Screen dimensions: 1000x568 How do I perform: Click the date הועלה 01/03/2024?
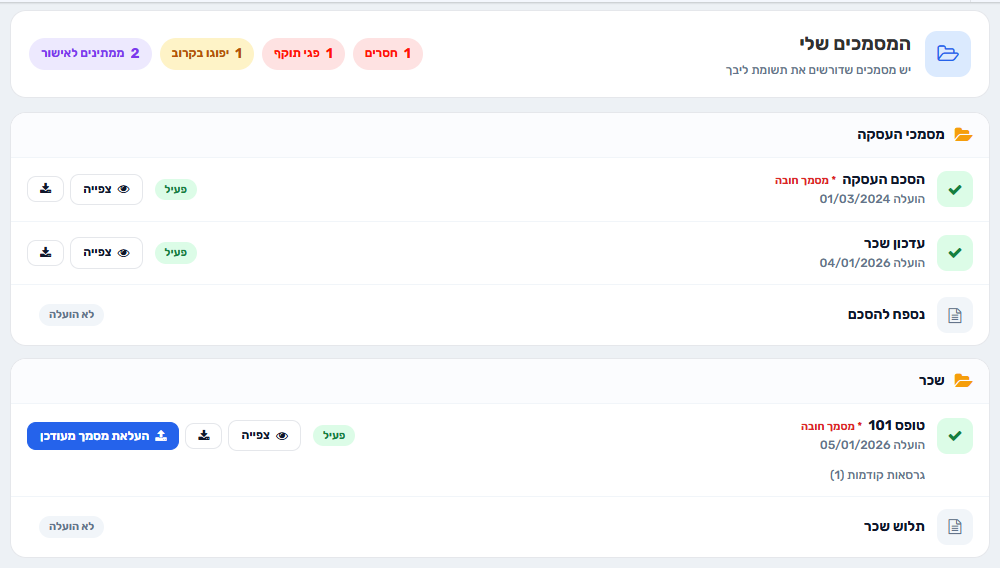click(x=872, y=199)
